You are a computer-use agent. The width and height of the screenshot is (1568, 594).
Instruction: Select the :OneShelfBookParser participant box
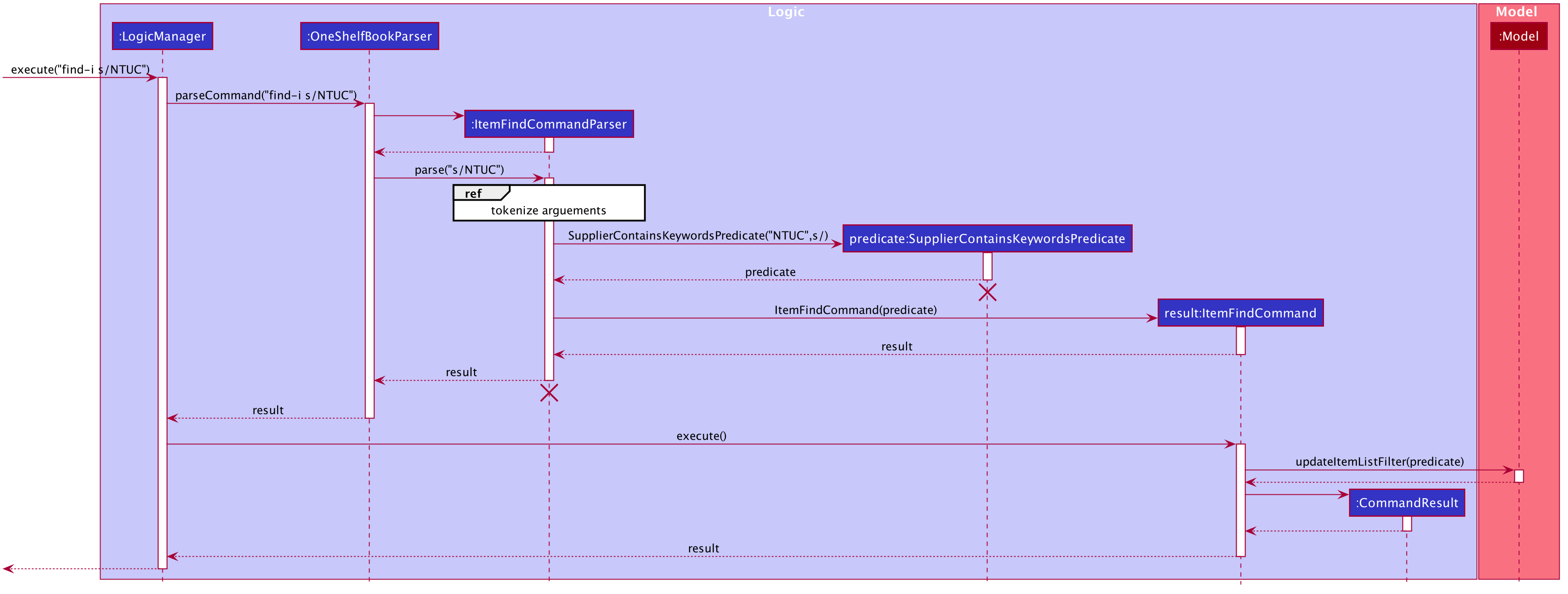pos(370,36)
